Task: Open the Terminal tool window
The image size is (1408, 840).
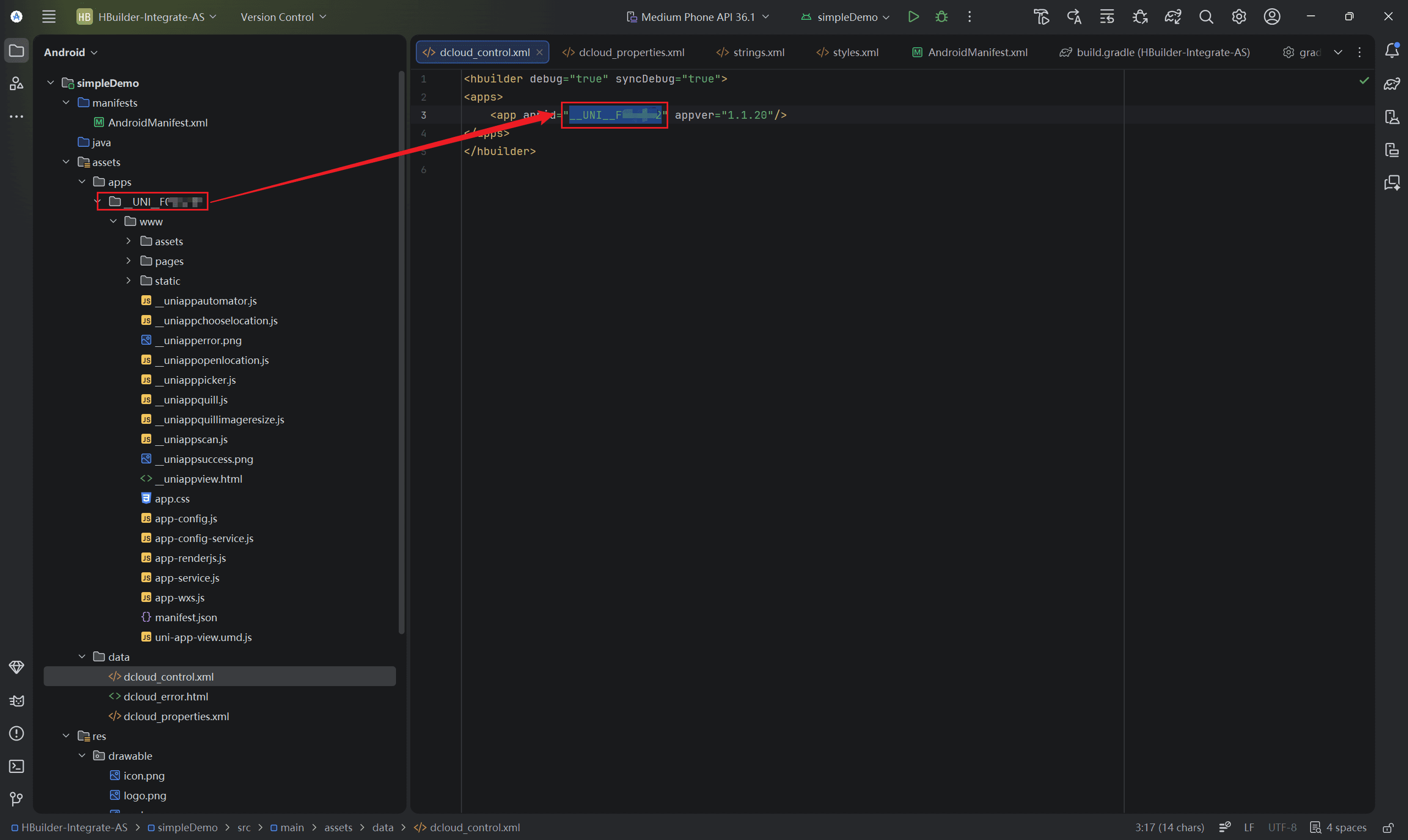Action: pos(16,766)
